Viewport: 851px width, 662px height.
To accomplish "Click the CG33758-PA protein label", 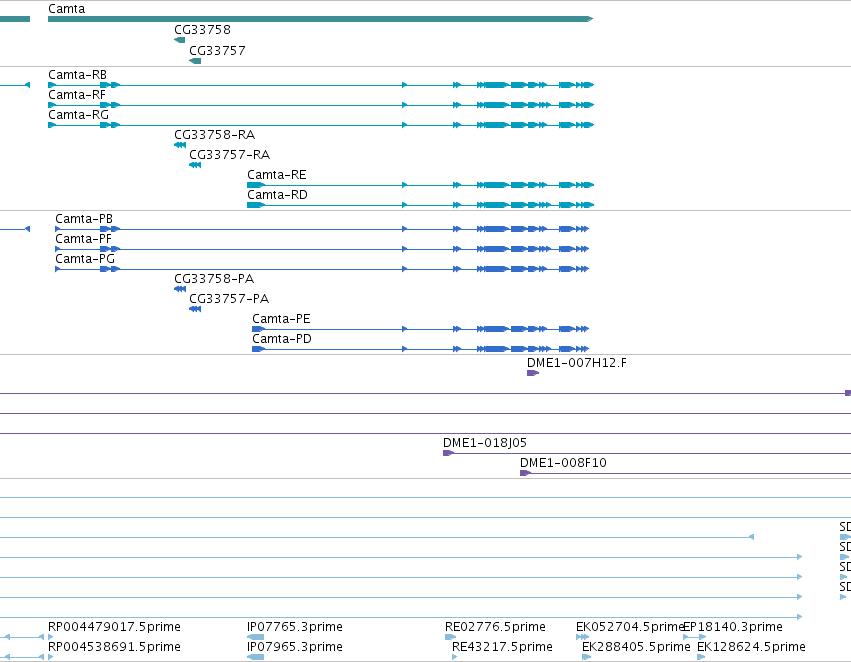I will pyautogui.click(x=214, y=278).
